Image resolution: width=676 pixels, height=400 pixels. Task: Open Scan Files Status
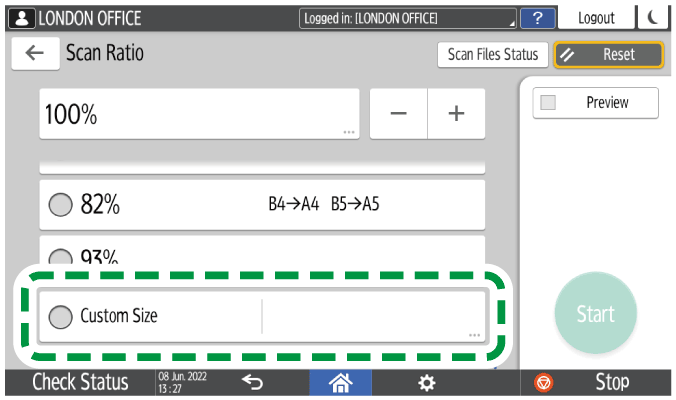pyautogui.click(x=491, y=55)
